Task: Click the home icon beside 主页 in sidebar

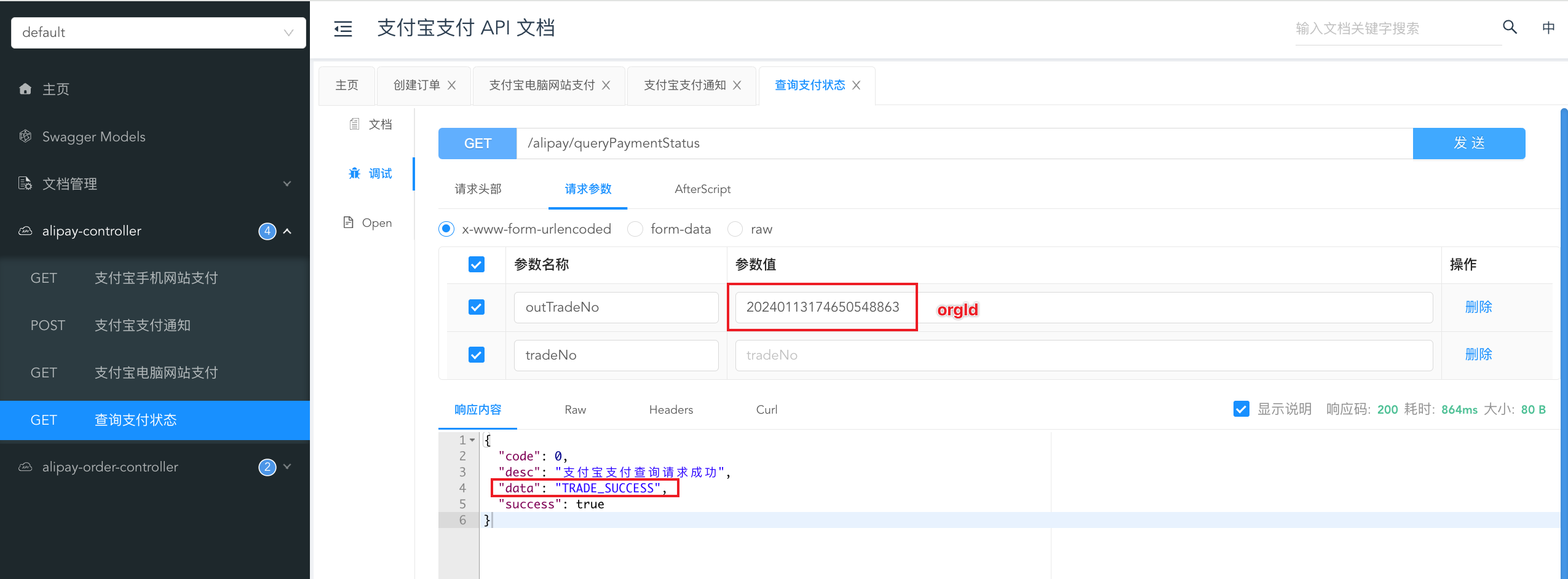Action: tap(25, 89)
